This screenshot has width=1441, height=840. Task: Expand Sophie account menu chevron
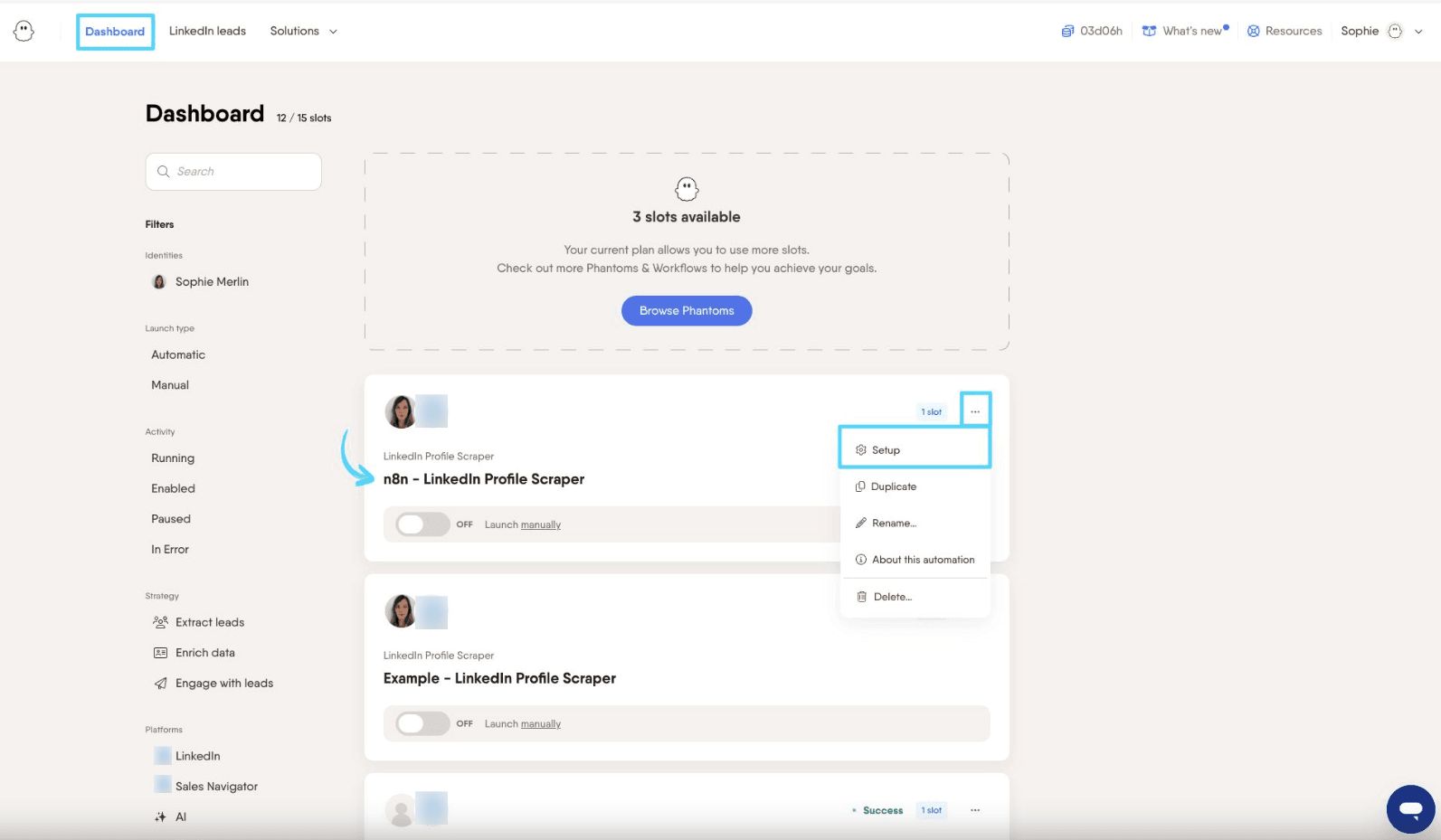pyautogui.click(x=1418, y=32)
